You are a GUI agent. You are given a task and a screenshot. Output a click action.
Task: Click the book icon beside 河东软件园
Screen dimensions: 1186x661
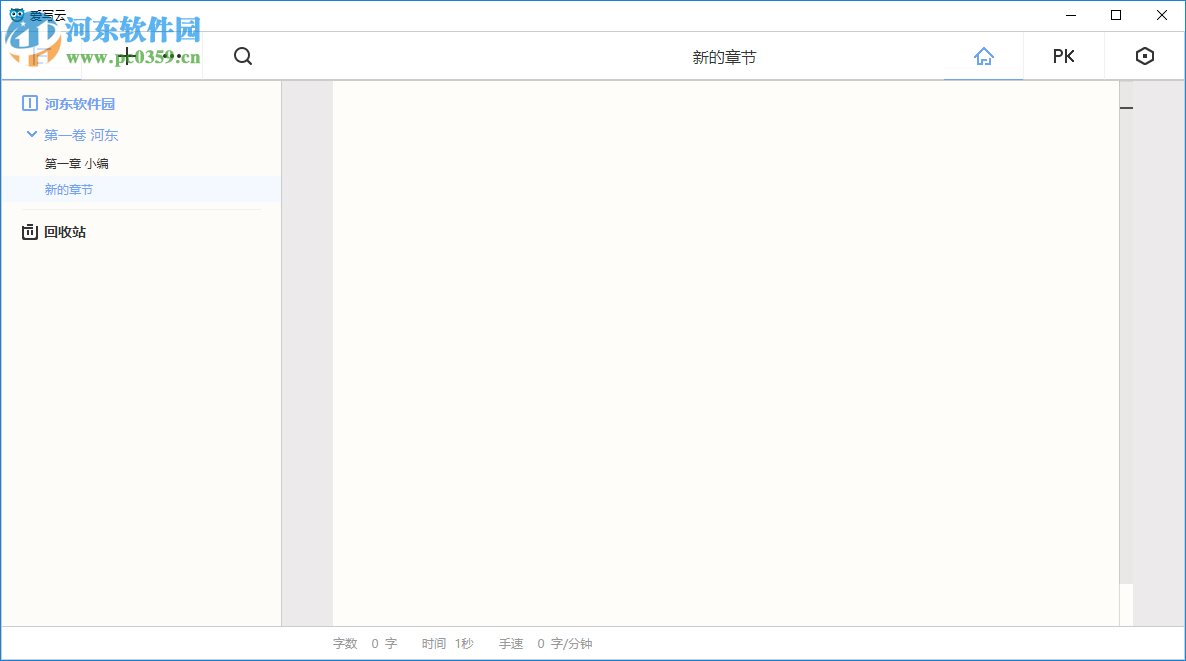tap(29, 103)
